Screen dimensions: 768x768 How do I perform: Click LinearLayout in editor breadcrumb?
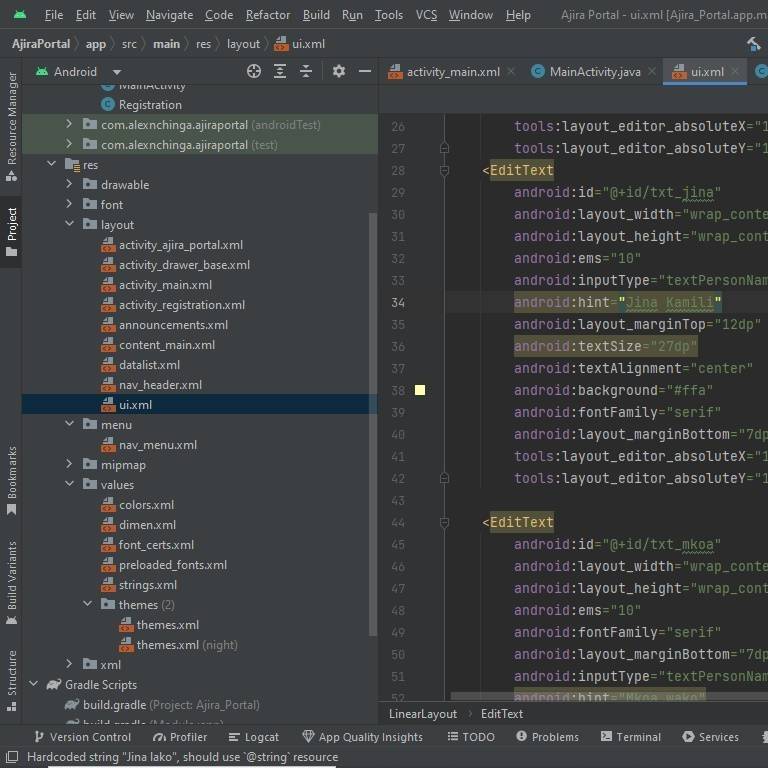pyautogui.click(x=423, y=714)
